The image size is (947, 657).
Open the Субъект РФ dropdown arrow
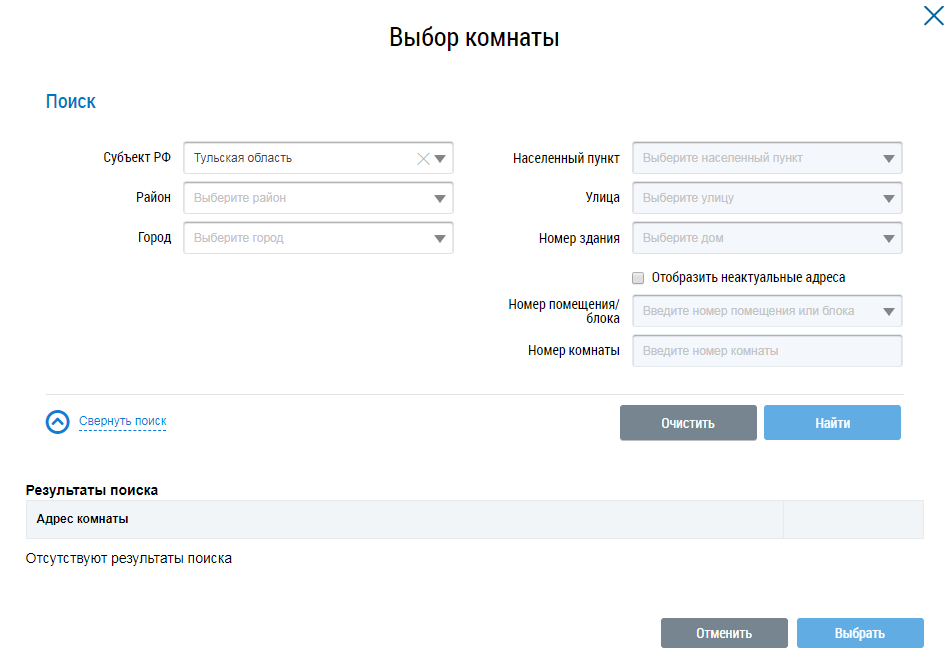click(x=440, y=158)
